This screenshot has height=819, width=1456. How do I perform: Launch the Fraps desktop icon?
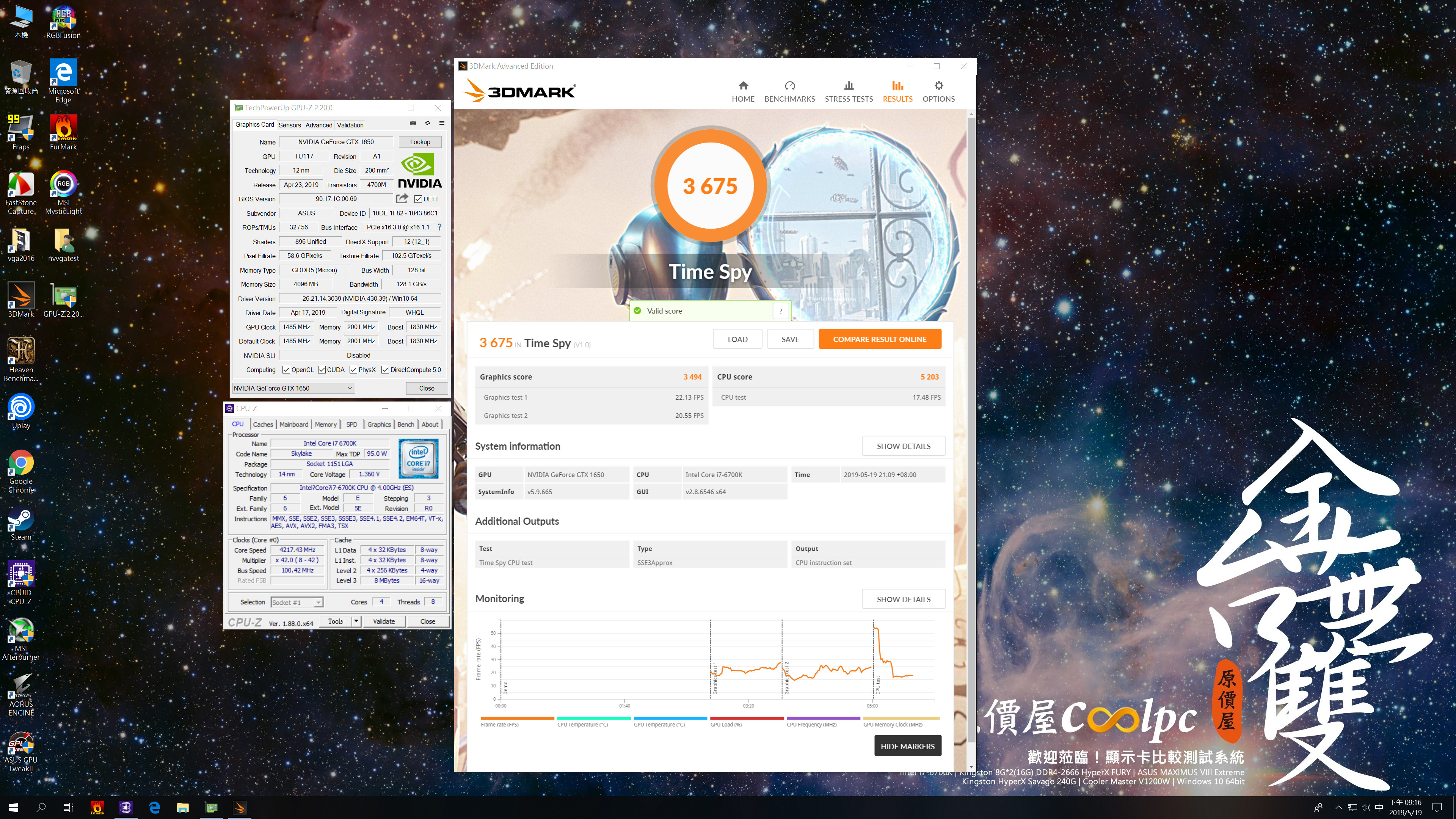click(x=21, y=132)
